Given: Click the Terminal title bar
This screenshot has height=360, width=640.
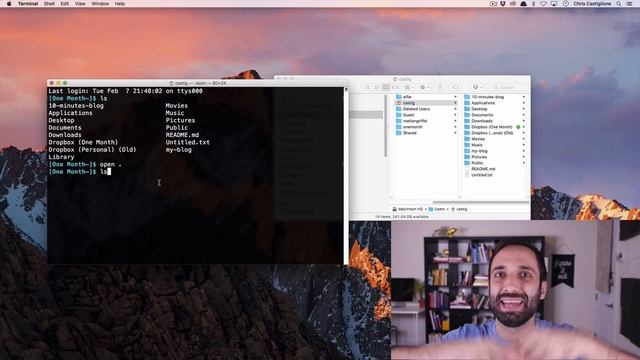Looking at the screenshot, I should [198, 83].
